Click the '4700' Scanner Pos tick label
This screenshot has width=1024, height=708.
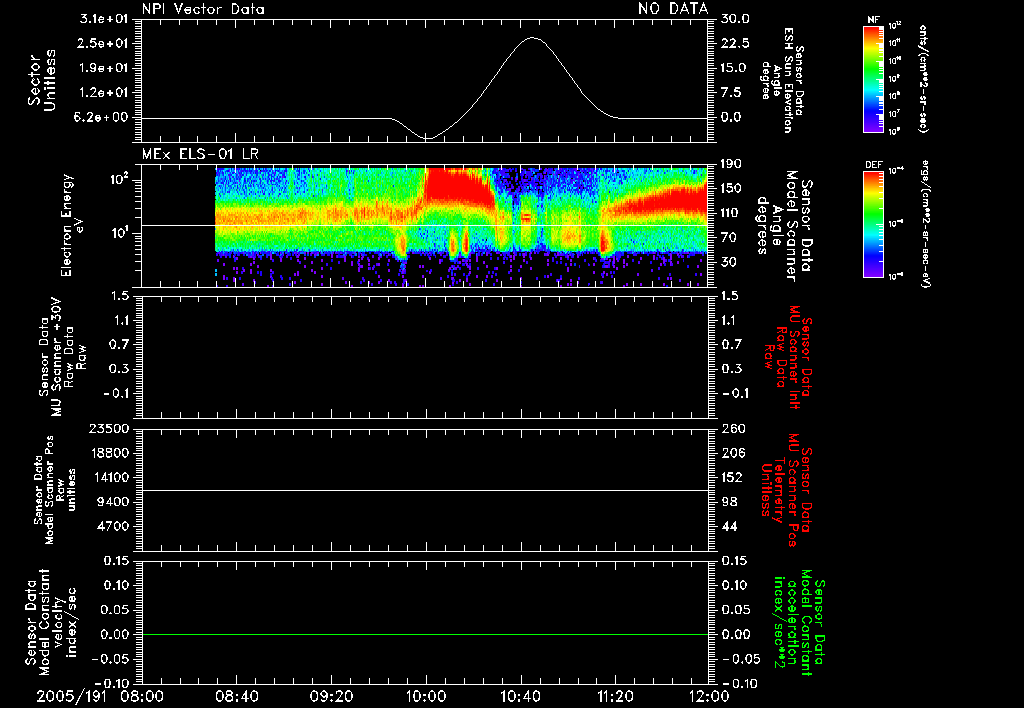pyautogui.click(x=112, y=526)
